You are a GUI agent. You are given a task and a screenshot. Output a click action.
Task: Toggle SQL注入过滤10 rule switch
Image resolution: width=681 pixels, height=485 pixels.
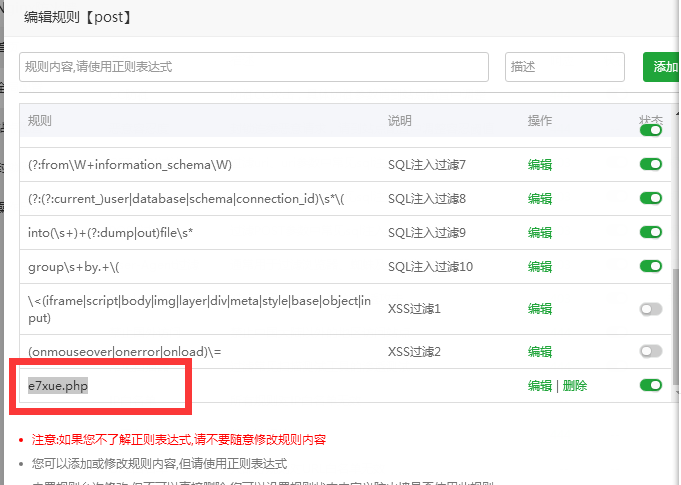pyautogui.click(x=651, y=266)
